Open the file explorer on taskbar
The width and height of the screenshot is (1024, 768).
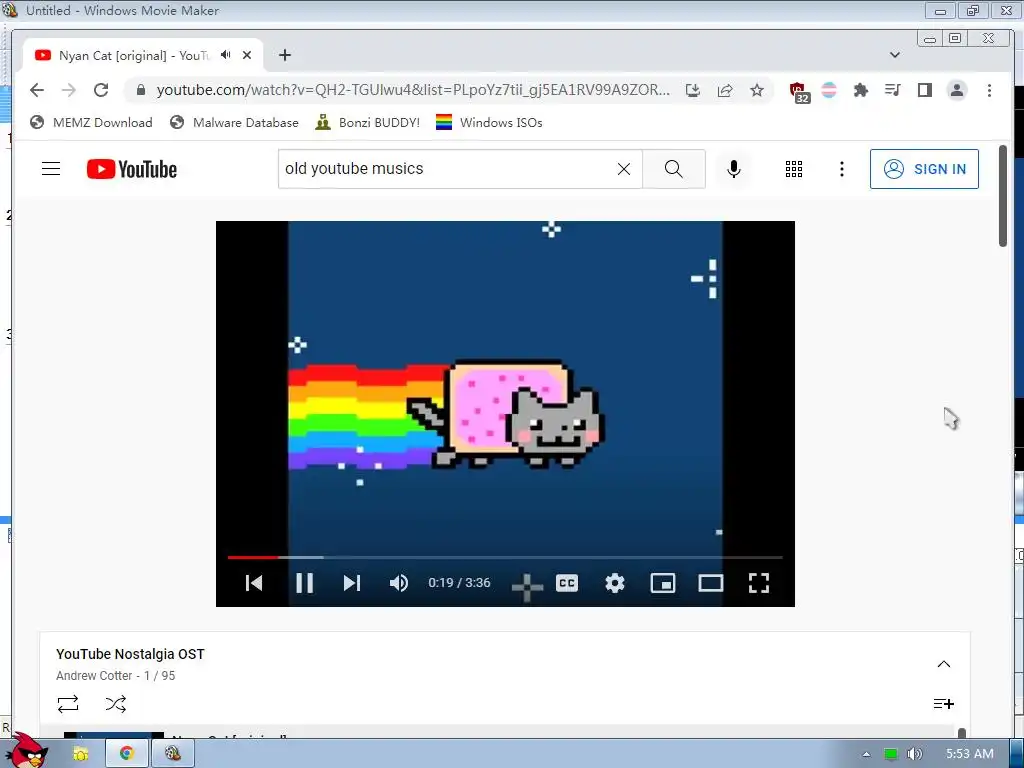click(81, 754)
